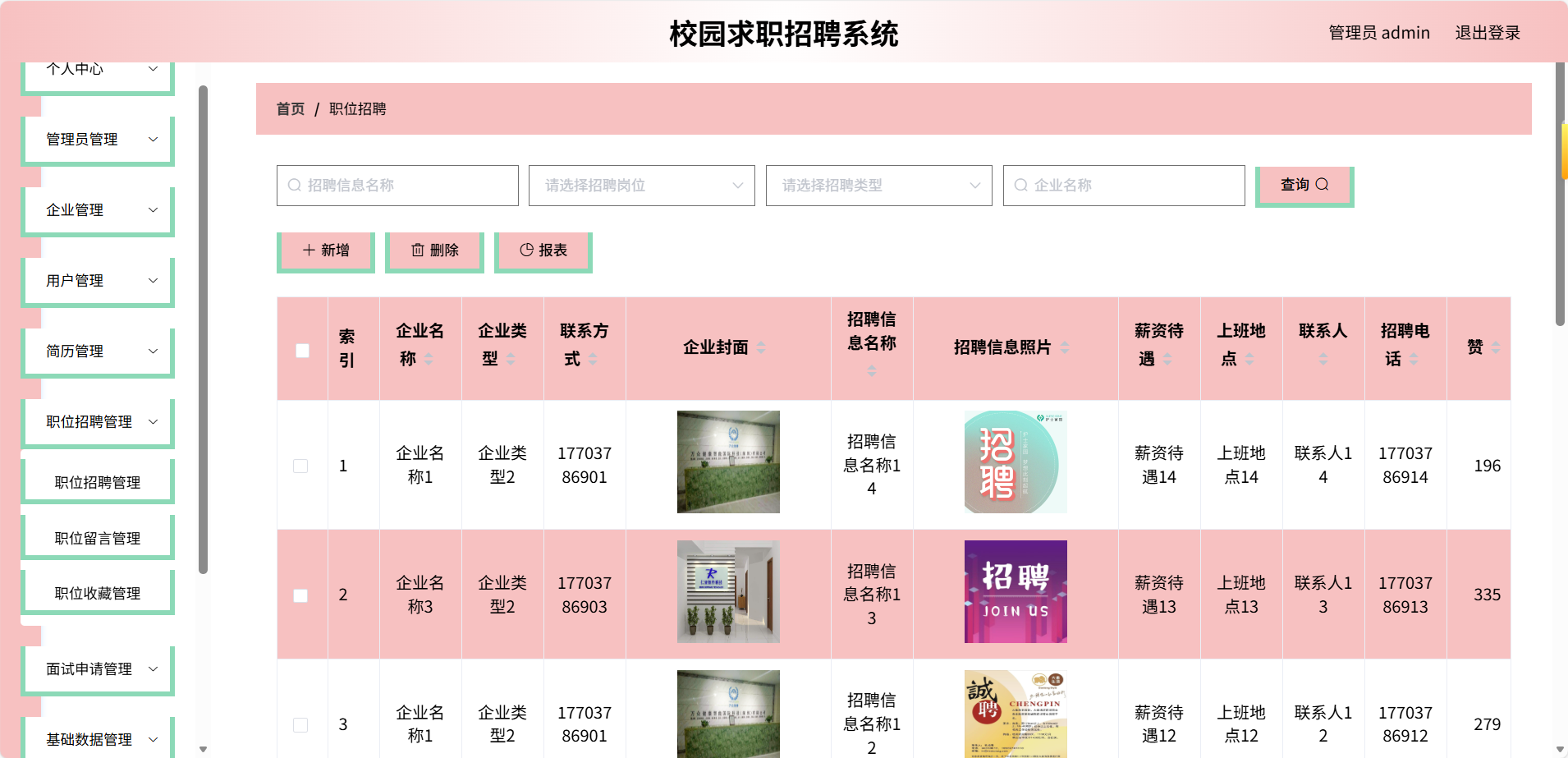Click the sort arrows beside 招聘电话 header
Screen dimensions: 1568x758
tap(1414, 359)
